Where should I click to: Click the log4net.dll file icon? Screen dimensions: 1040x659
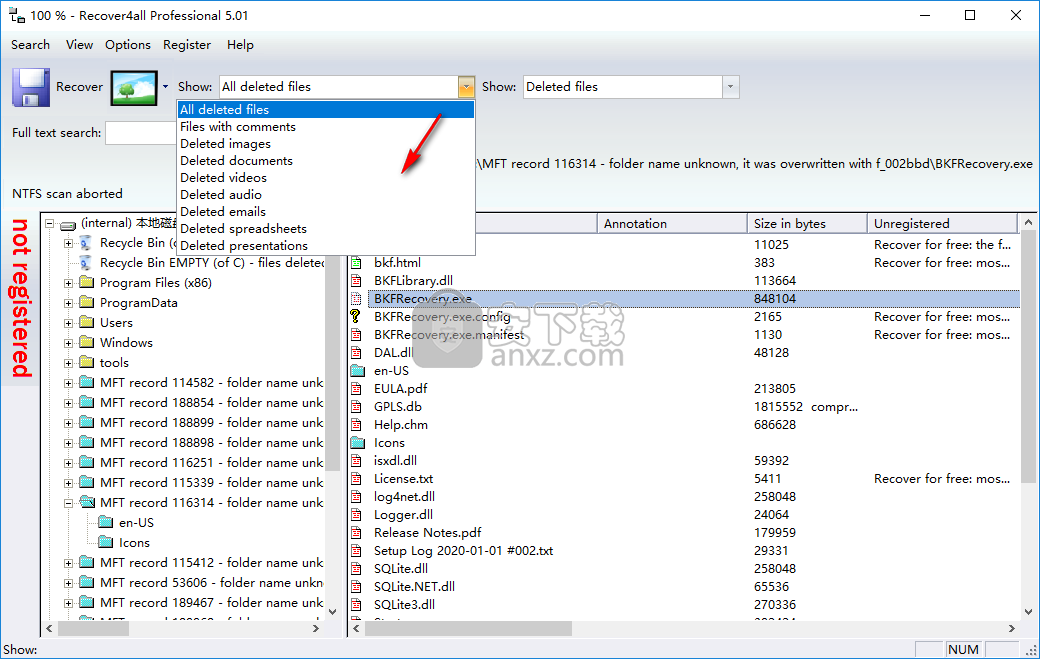coord(356,497)
